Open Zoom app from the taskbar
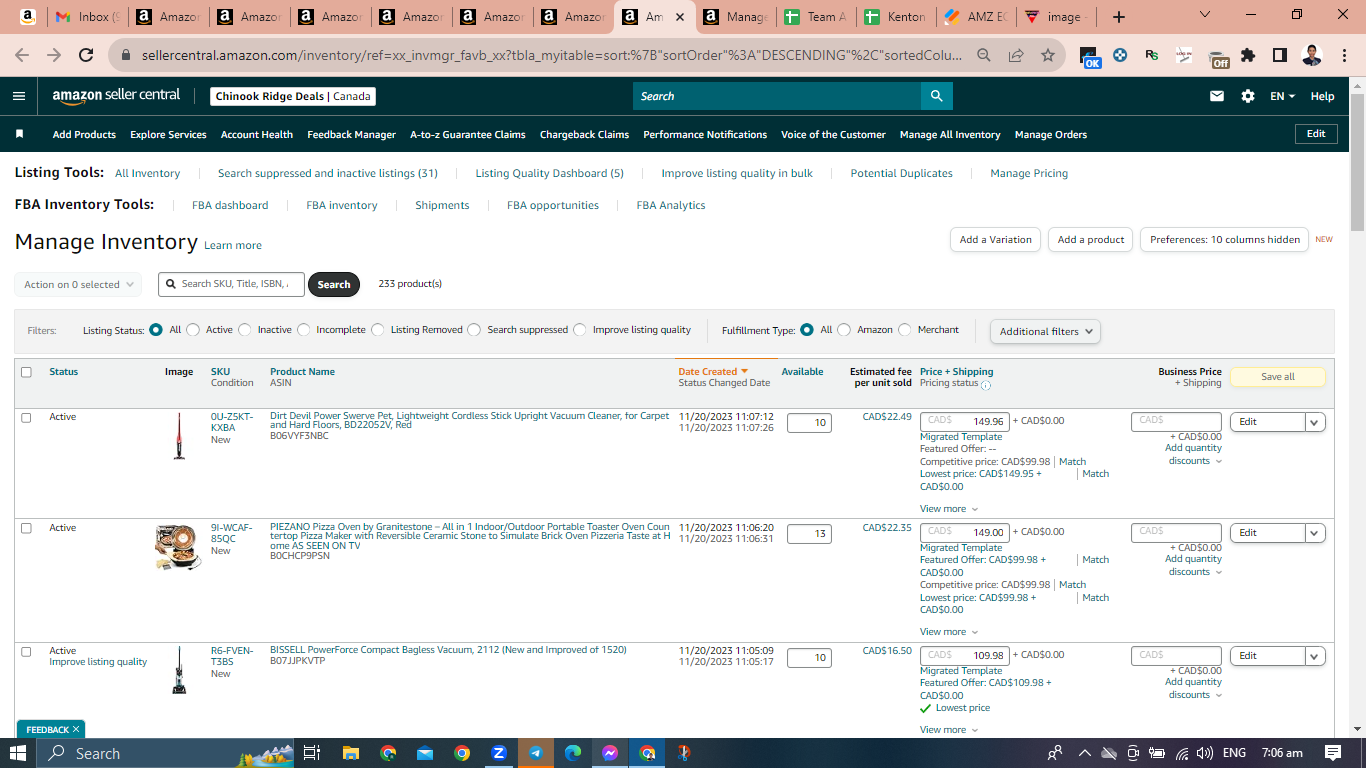 (499, 753)
